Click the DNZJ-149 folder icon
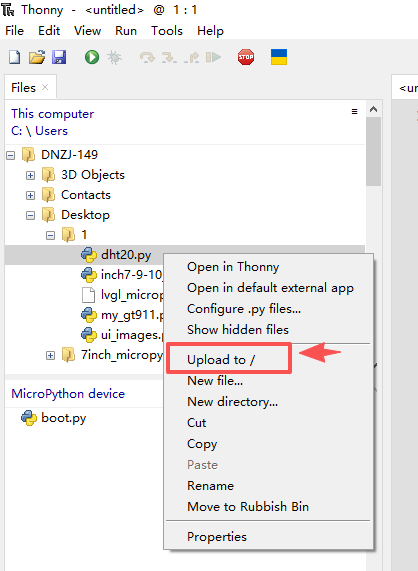This screenshot has height=571, width=418. (x=28, y=155)
